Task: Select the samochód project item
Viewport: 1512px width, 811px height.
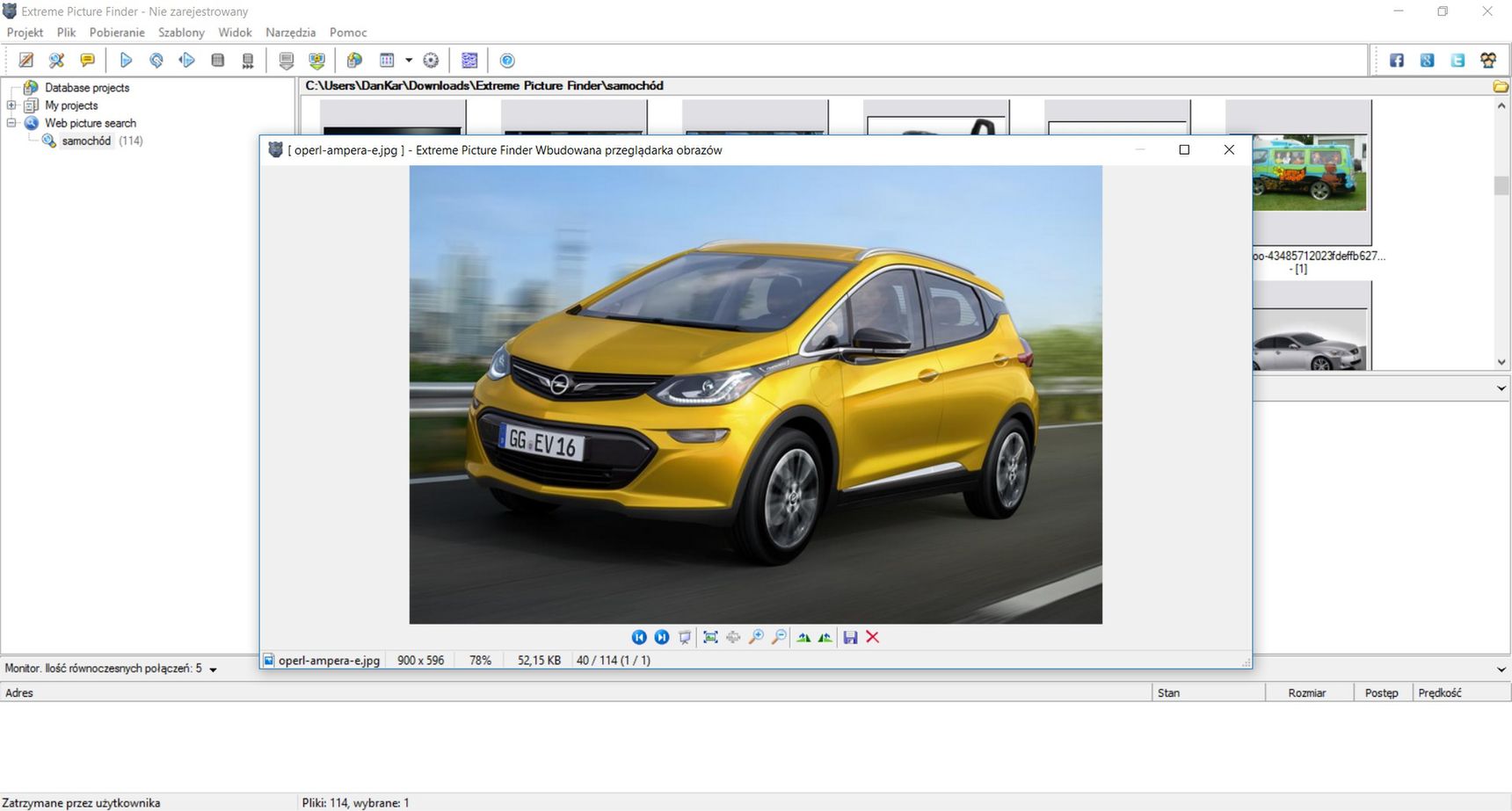Action: click(x=86, y=141)
